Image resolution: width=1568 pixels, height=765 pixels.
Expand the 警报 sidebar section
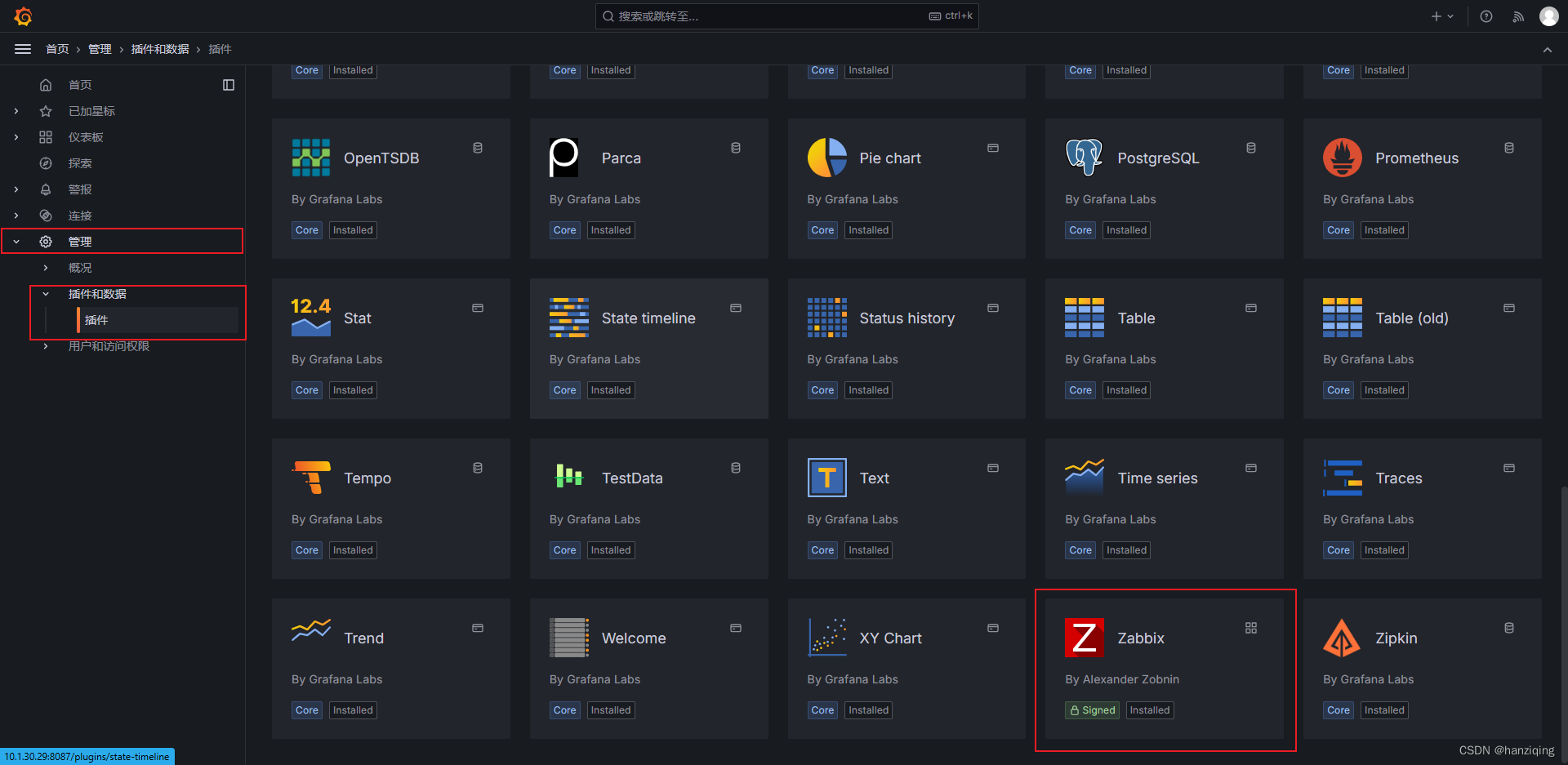16,189
